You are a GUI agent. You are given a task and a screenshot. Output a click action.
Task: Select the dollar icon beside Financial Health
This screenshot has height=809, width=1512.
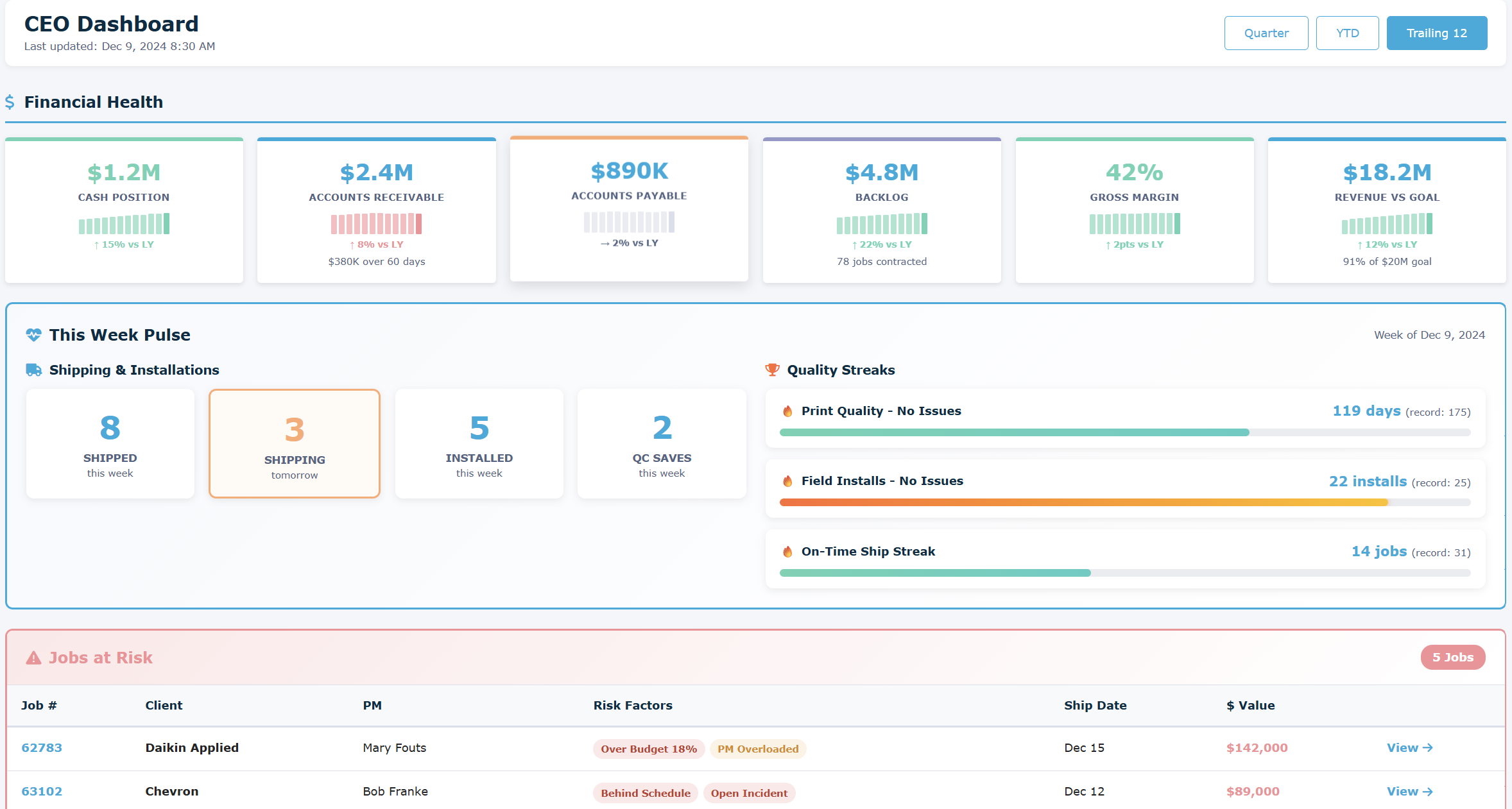pos(10,102)
